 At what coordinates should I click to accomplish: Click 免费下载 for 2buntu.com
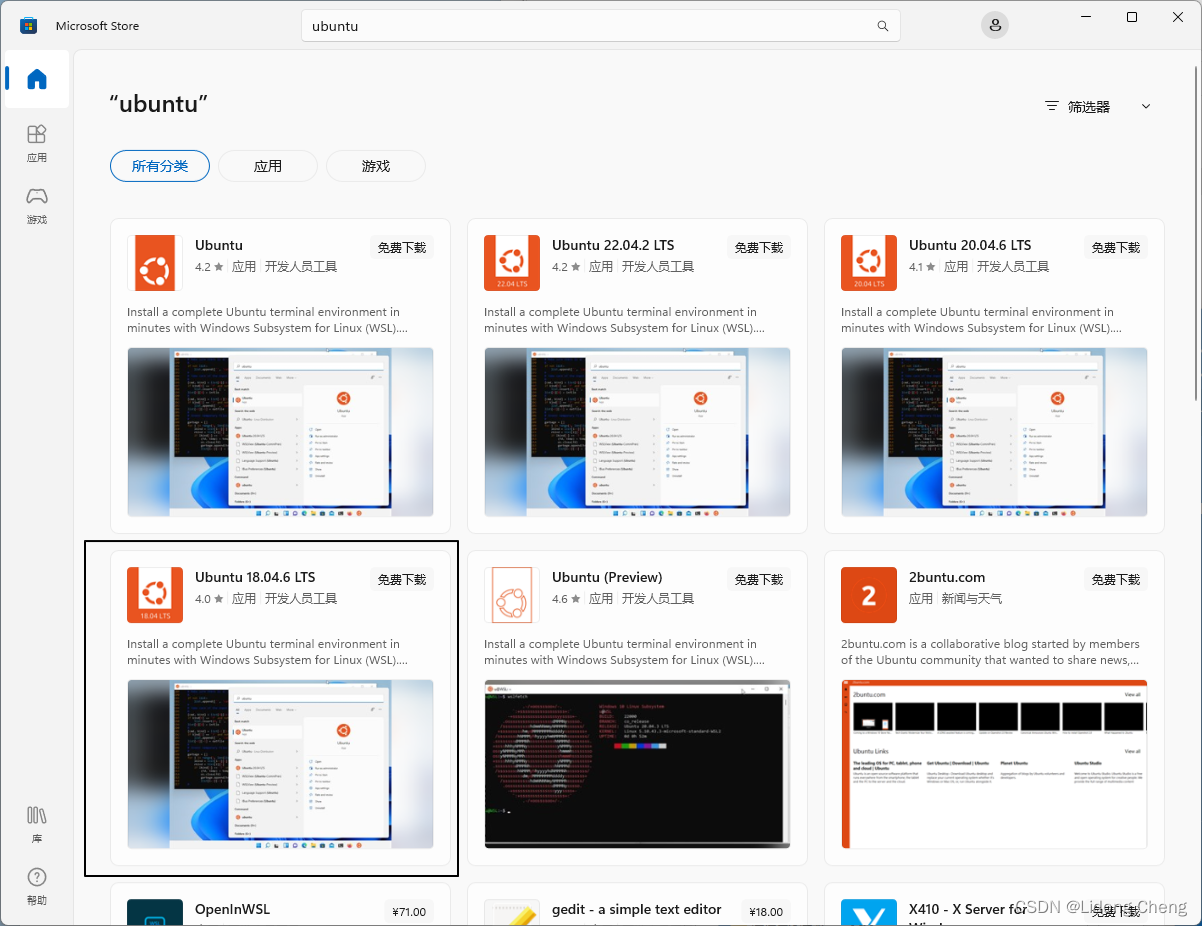[1116, 579]
